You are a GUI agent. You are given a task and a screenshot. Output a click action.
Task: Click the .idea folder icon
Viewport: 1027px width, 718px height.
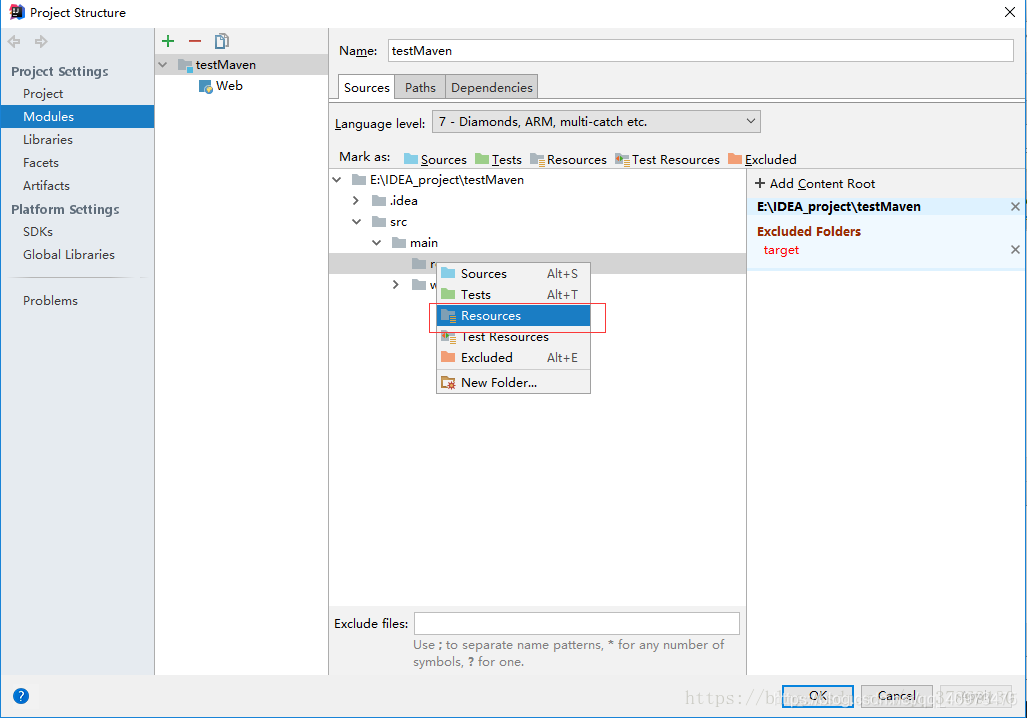point(379,200)
